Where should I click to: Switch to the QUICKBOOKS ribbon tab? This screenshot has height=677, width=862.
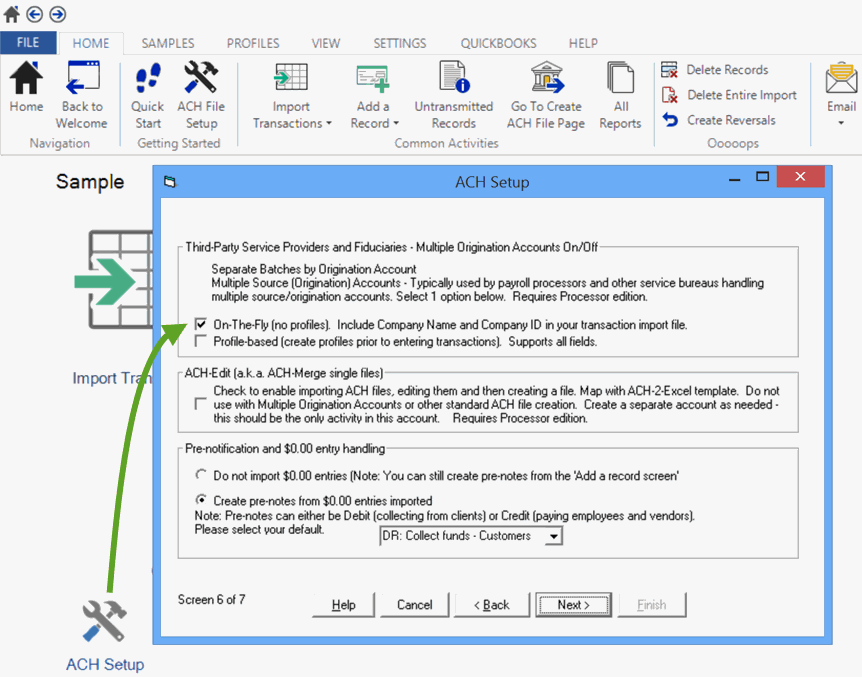click(498, 43)
